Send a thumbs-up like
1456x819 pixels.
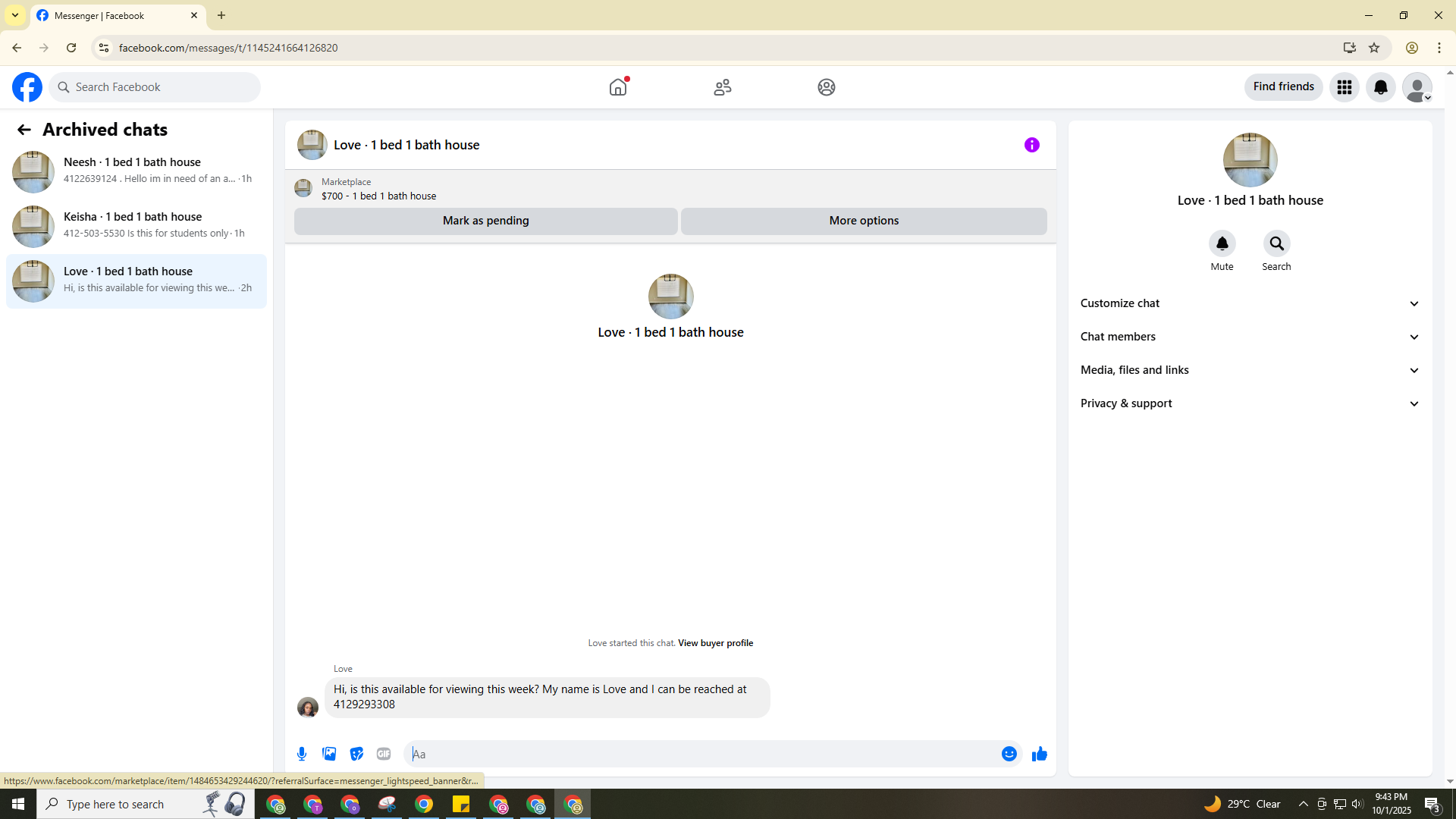pos(1039,754)
